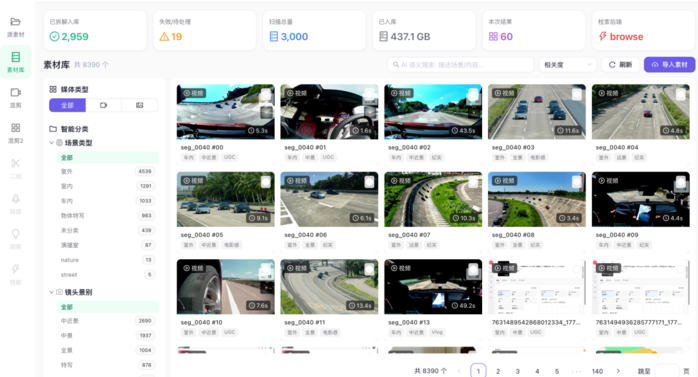Select the image-only media type tab
Image resolution: width=698 pixels, height=377 pixels.
pyautogui.click(x=139, y=105)
